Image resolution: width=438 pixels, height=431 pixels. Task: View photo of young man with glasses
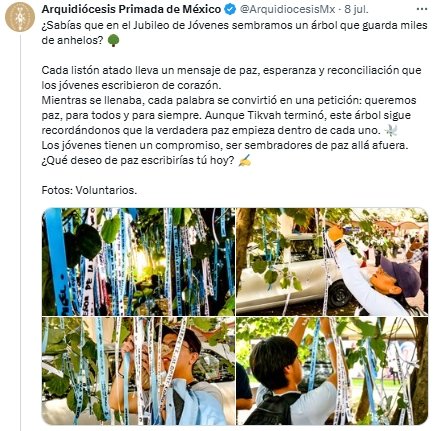pos(138,371)
